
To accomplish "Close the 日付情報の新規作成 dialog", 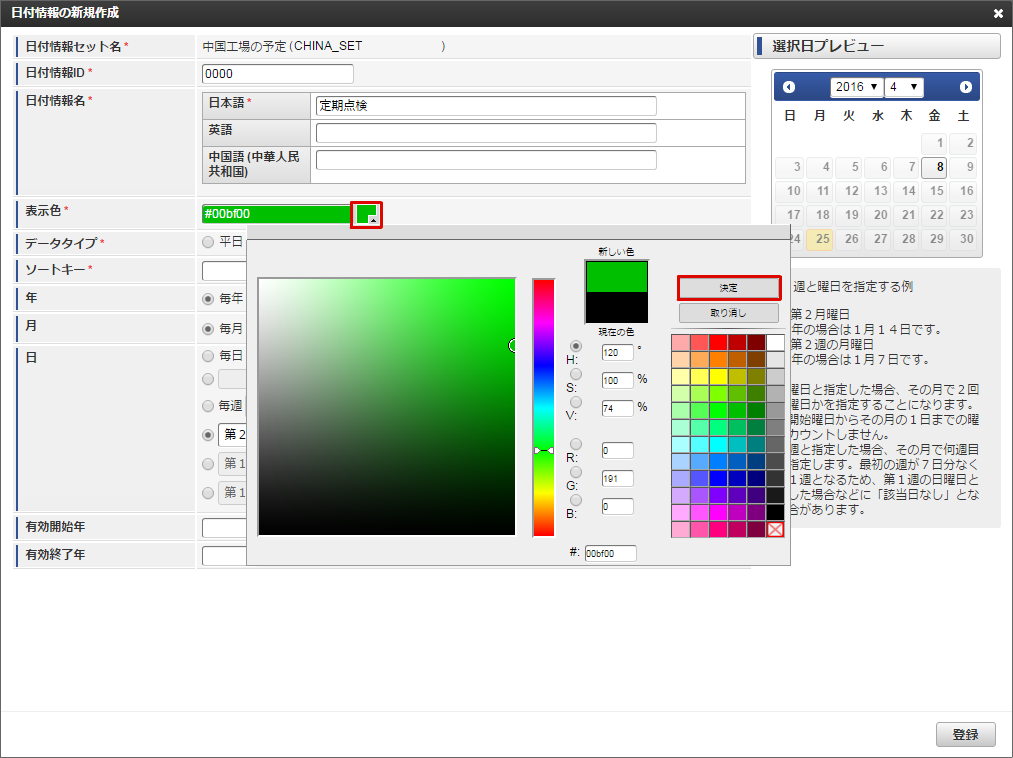I will pyautogui.click(x=998, y=13).
